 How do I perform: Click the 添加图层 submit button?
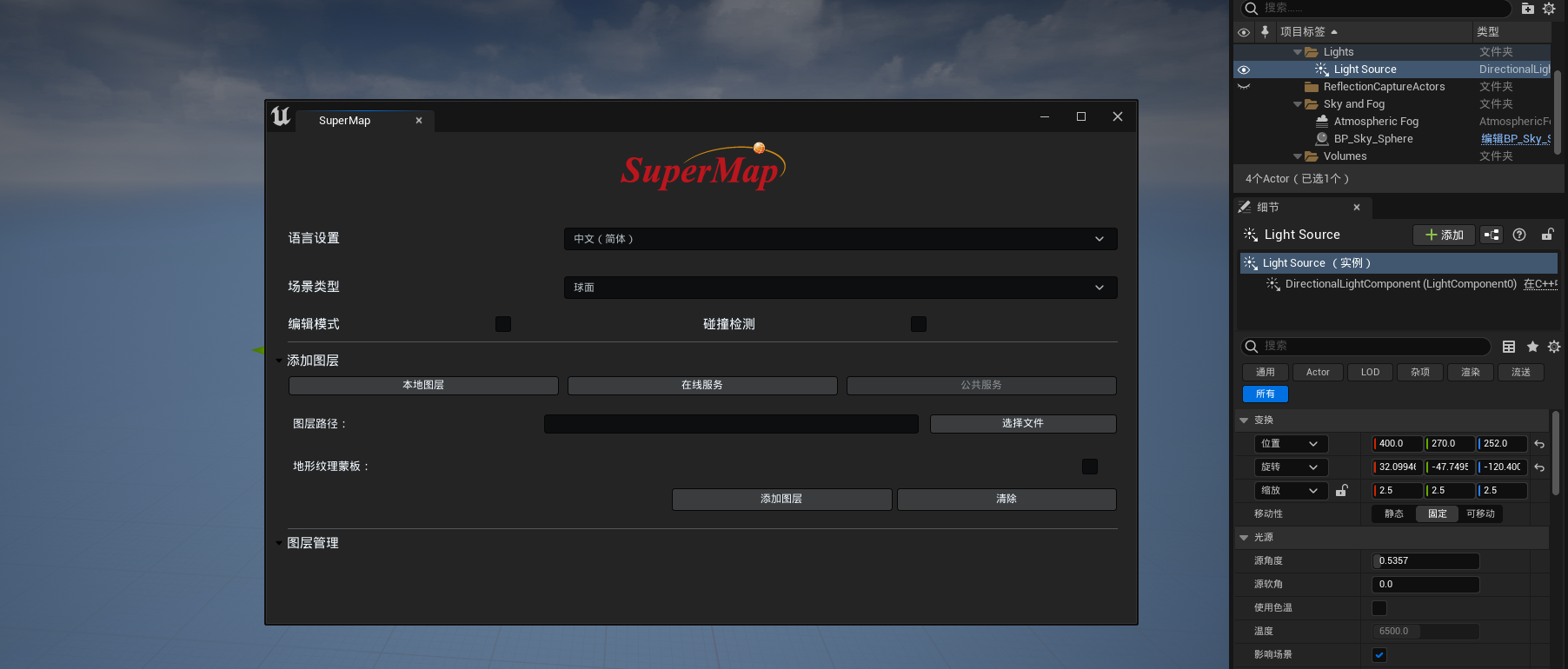point(781,499)
